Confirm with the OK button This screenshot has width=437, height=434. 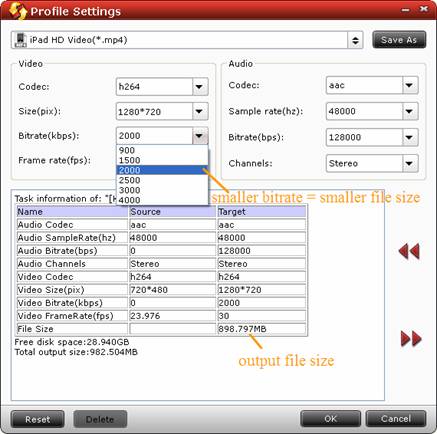tap(330, 419)
